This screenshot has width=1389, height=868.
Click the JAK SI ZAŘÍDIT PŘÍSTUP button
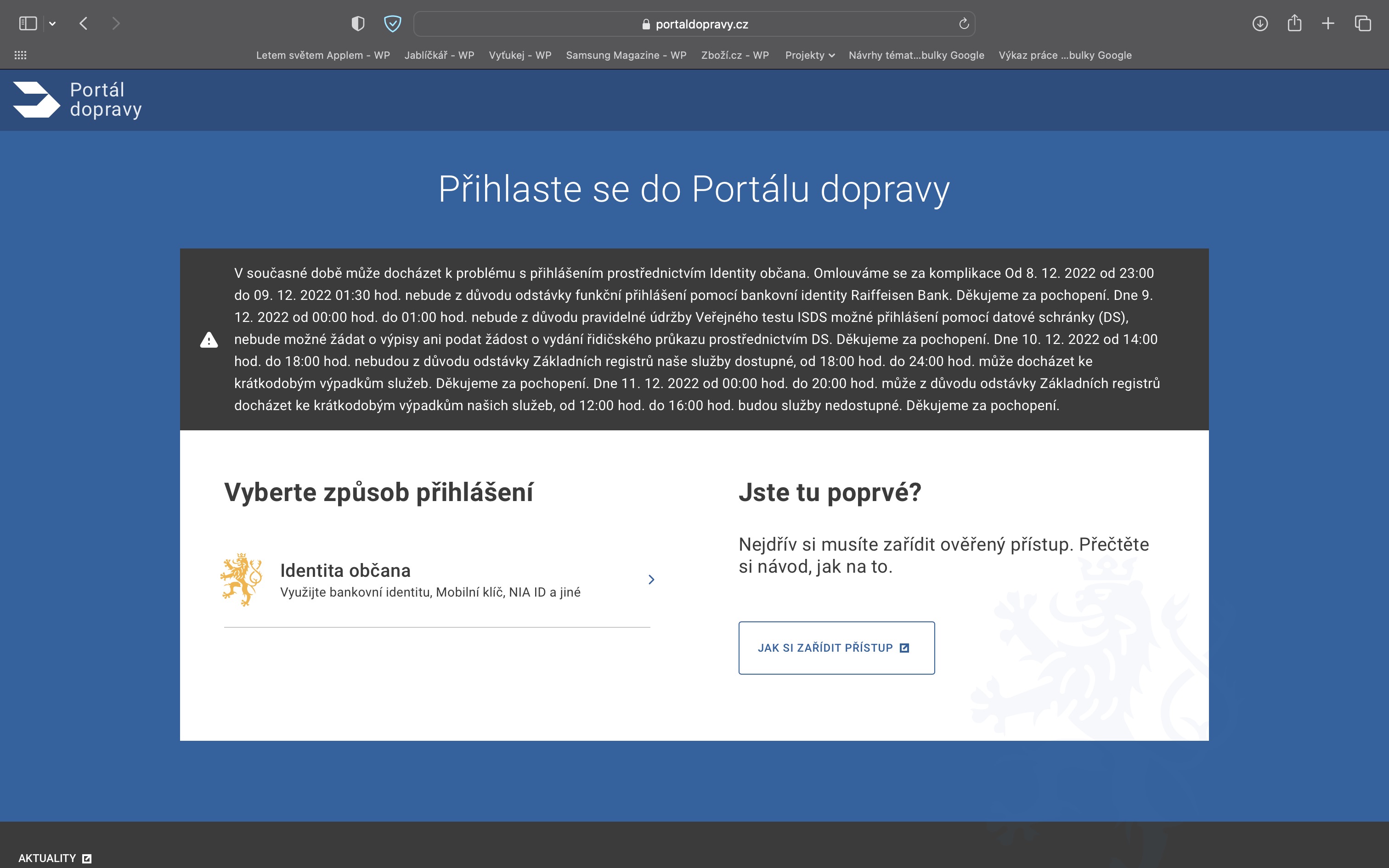pos(836,648)
